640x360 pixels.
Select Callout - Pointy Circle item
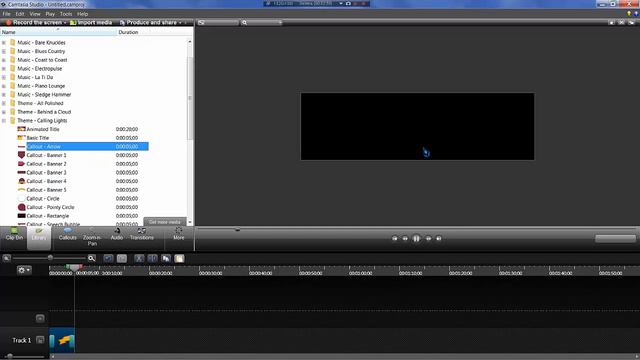click(x=50, y=207)
